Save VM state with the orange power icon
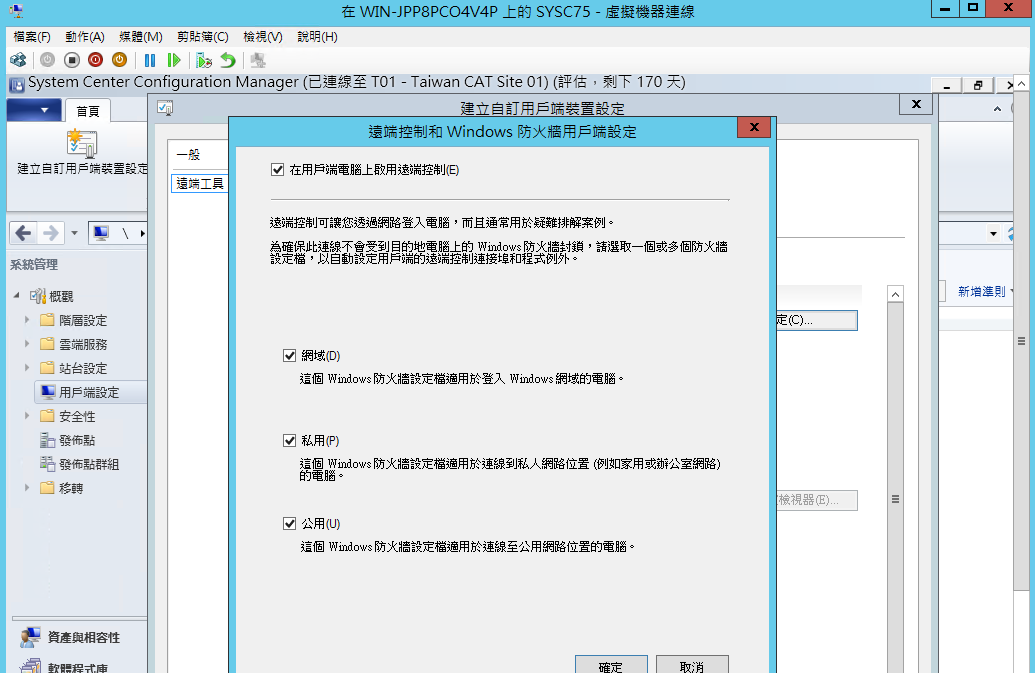Screen dimensions: 1035x673 click(119, 60)
